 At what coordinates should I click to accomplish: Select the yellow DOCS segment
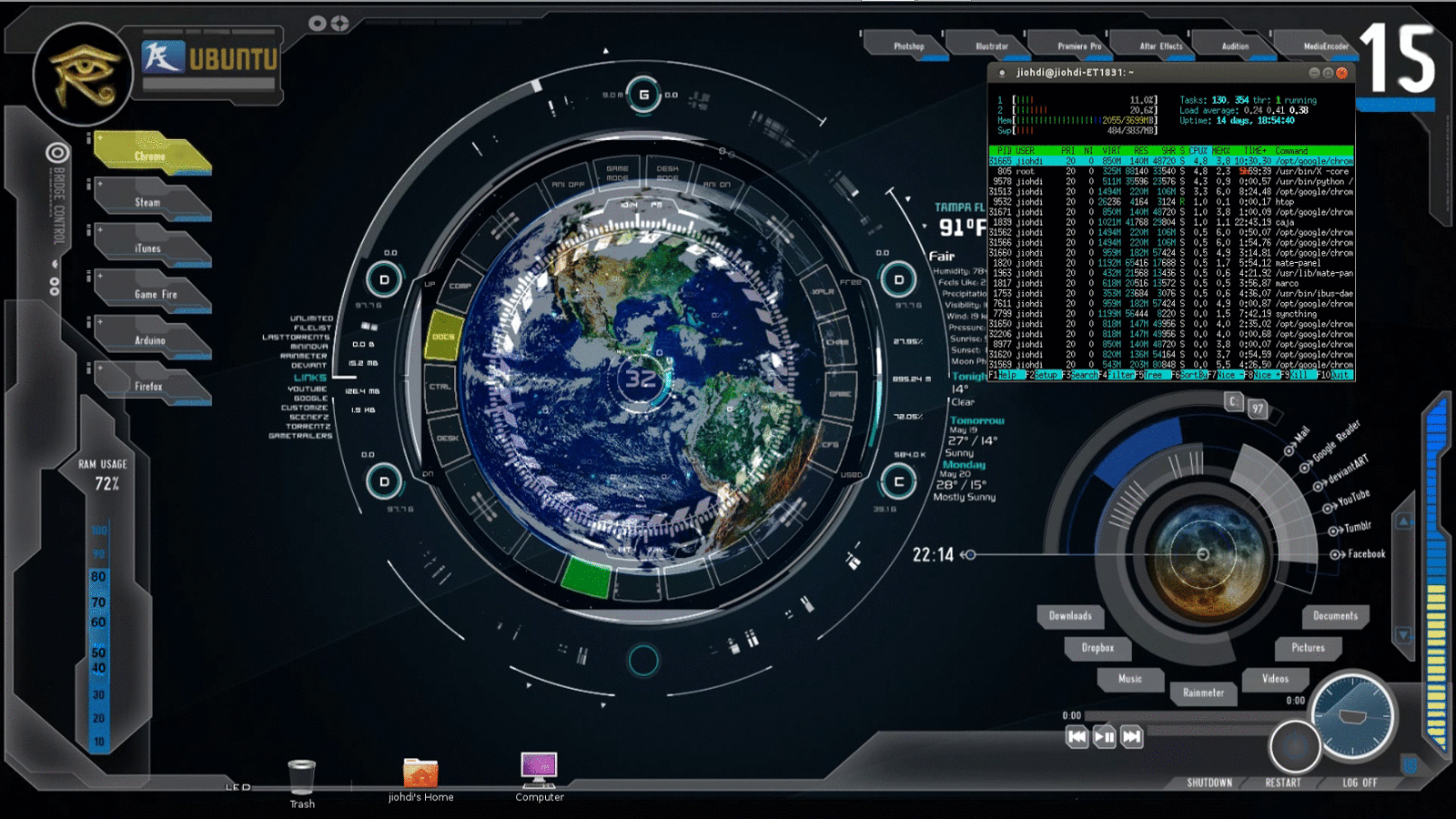pos(444,335)
